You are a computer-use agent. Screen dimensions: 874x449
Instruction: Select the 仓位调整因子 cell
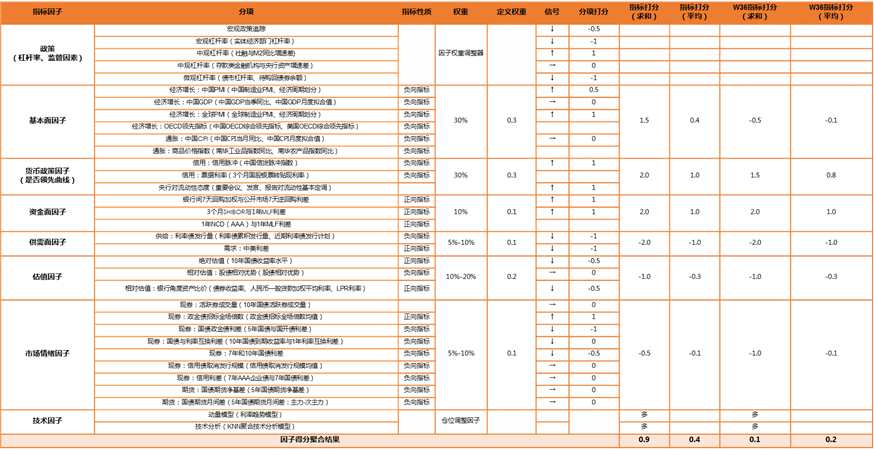460,421
